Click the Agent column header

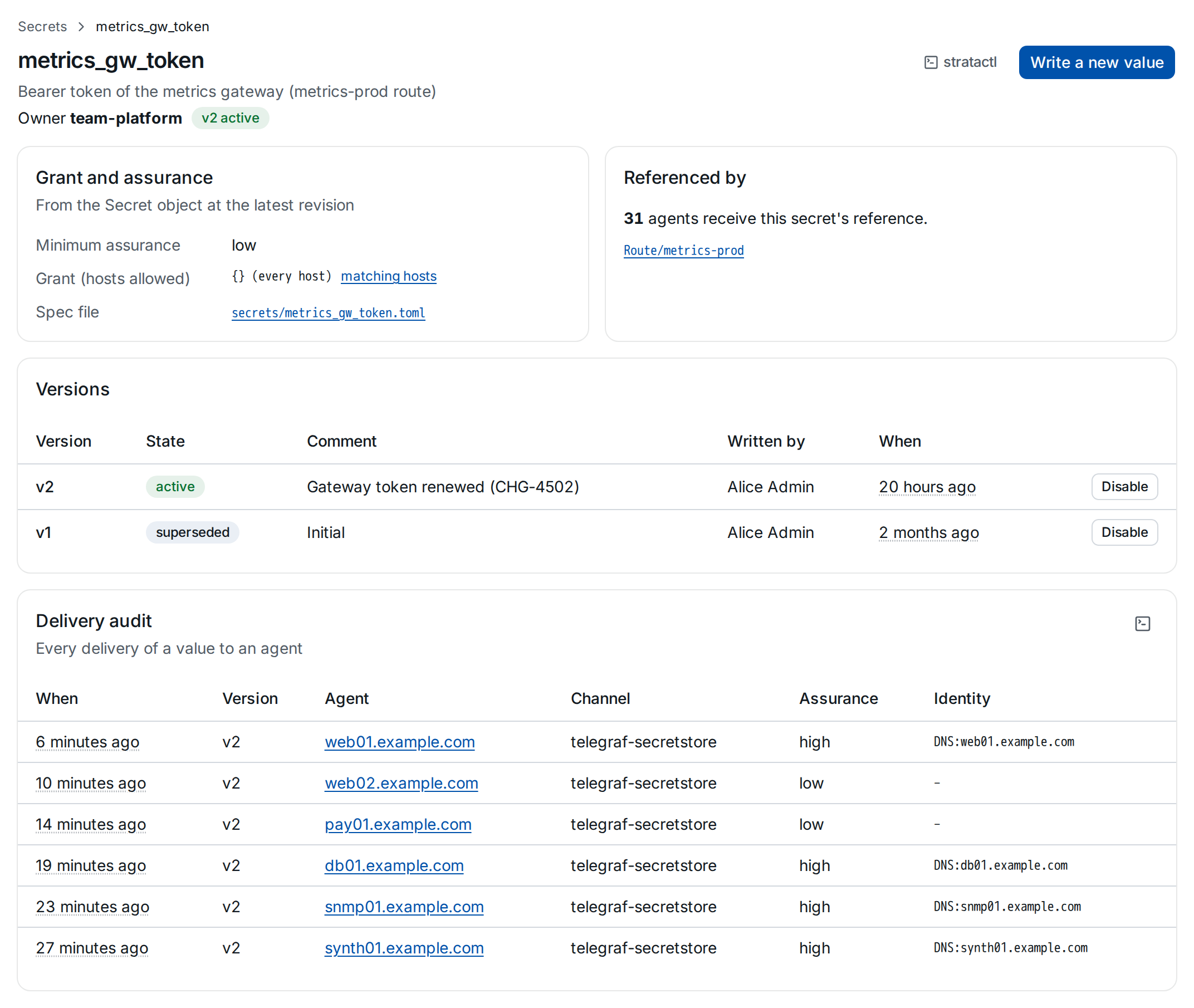pos(347,698)
